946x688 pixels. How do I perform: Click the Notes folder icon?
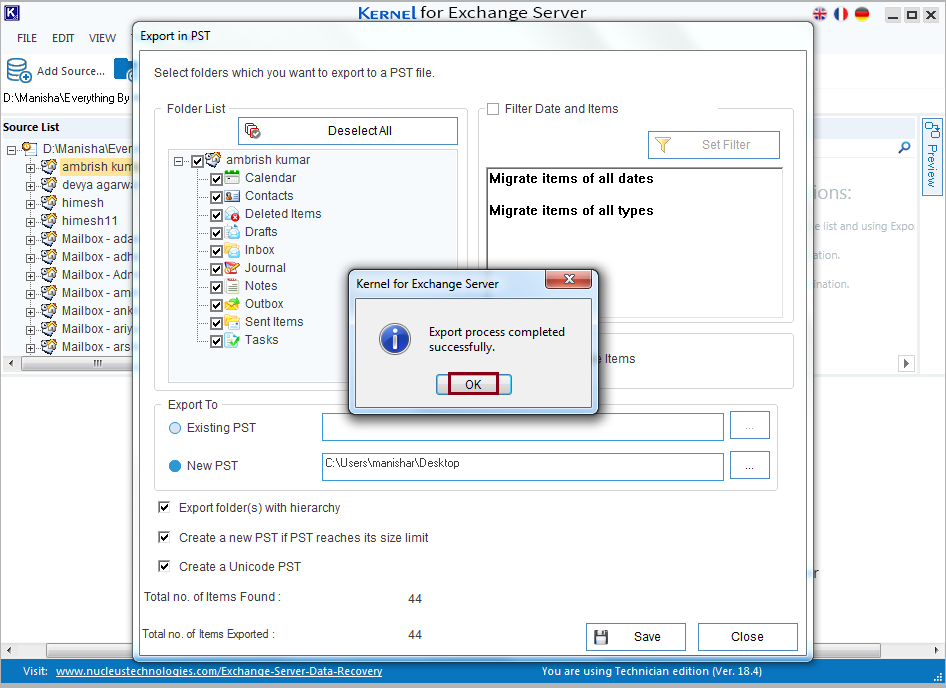tap(232, 286)
